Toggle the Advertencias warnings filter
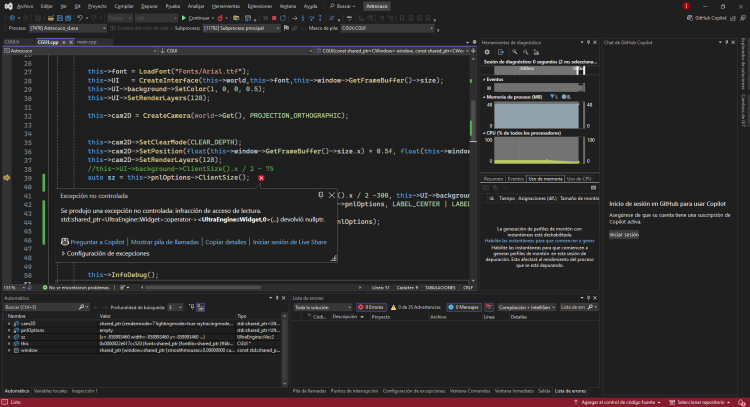 (x=417, y=306)
